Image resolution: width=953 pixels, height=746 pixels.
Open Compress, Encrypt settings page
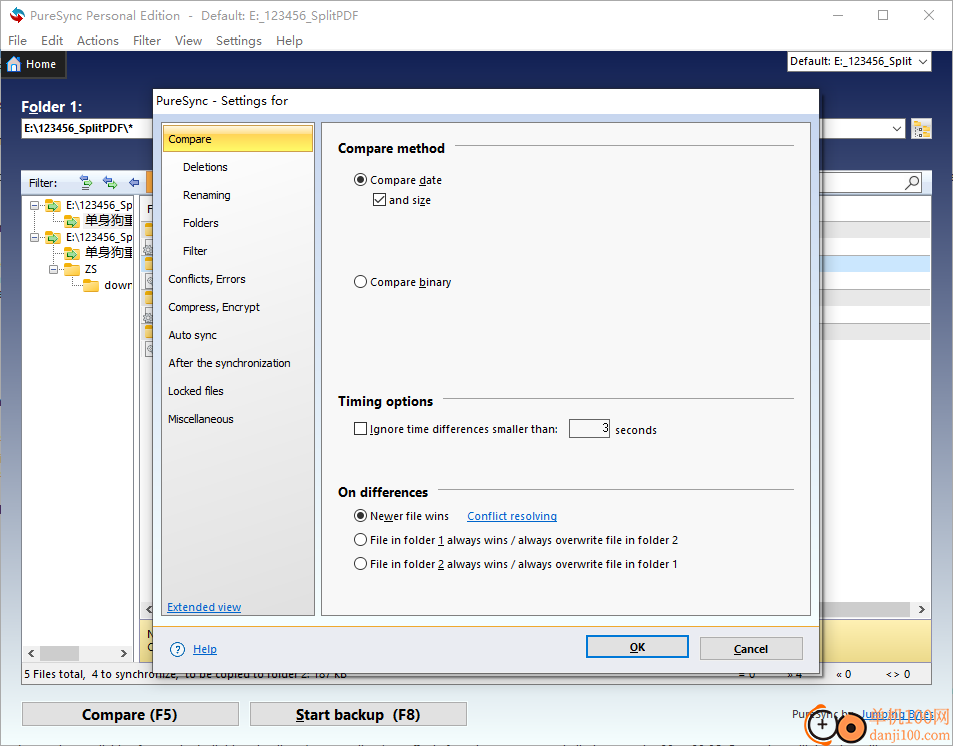[x=214, y=307]
